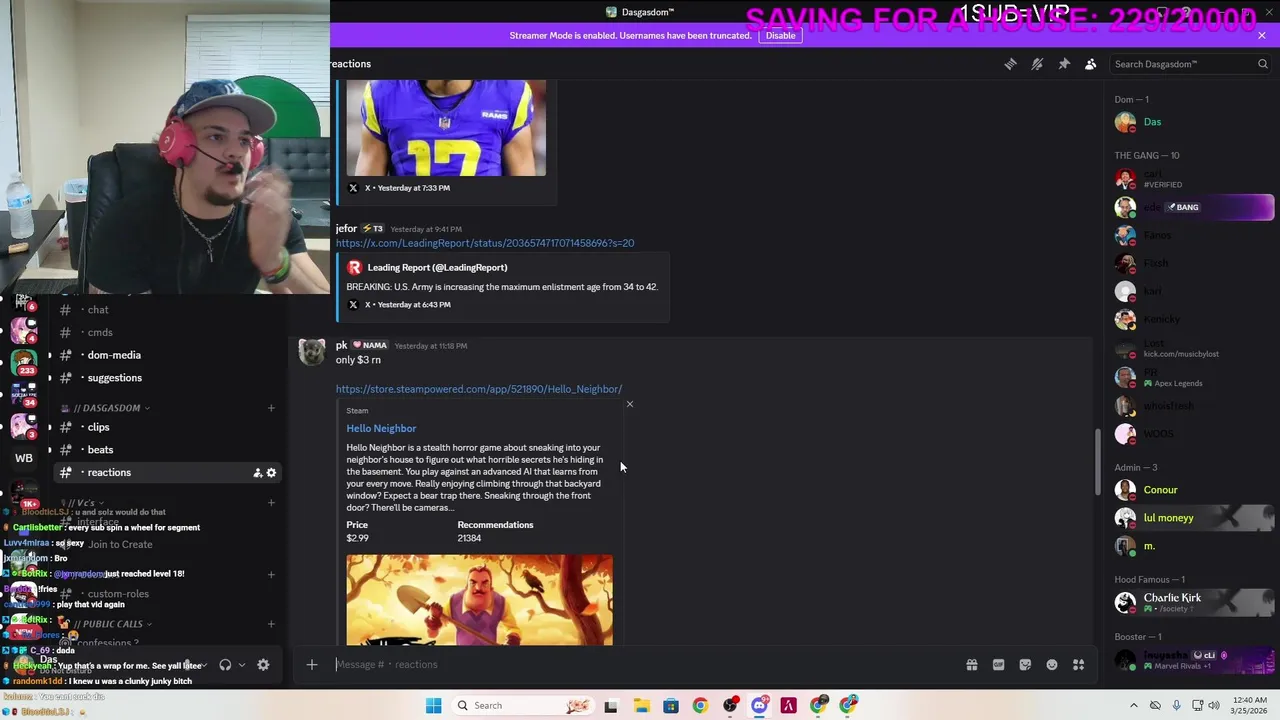Open the cmds channel
1280x720 pixels.
pyautogui.click(x=100, y=332)
